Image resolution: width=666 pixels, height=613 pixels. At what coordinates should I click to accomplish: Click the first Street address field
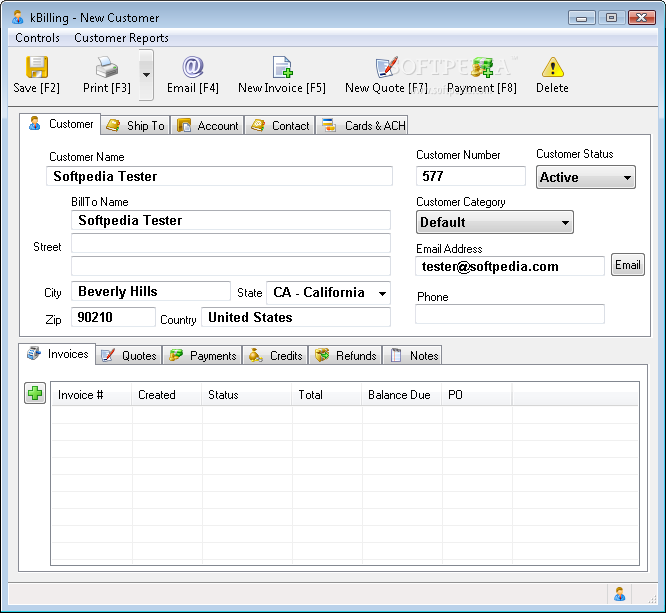[x=231, y=243]
